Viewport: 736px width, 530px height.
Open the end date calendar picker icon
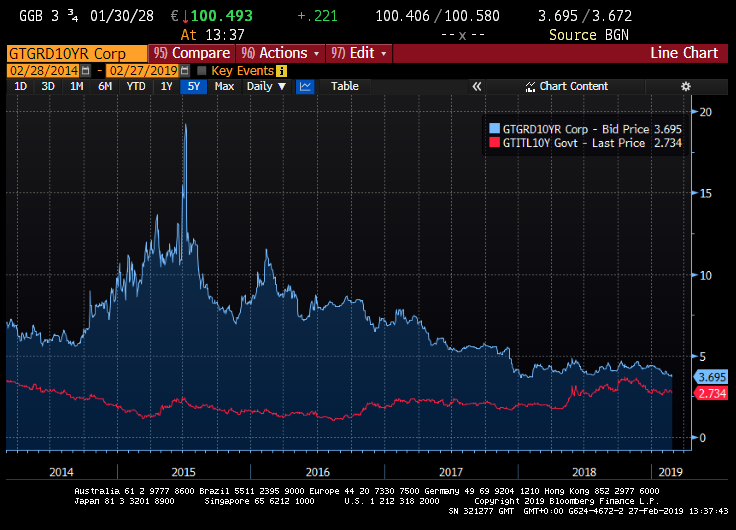pos(185,71)
